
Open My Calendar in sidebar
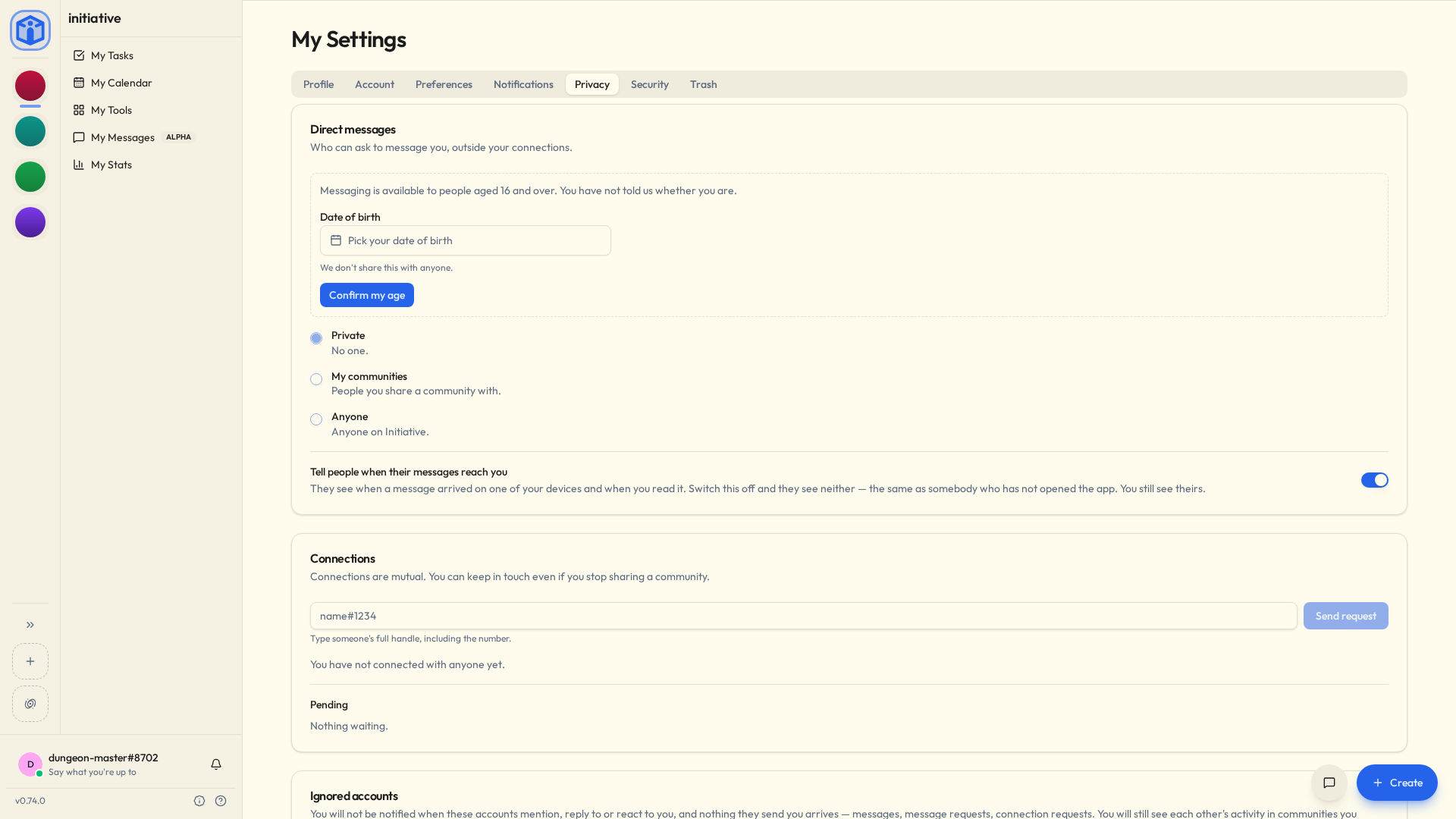tap(152, 83)
